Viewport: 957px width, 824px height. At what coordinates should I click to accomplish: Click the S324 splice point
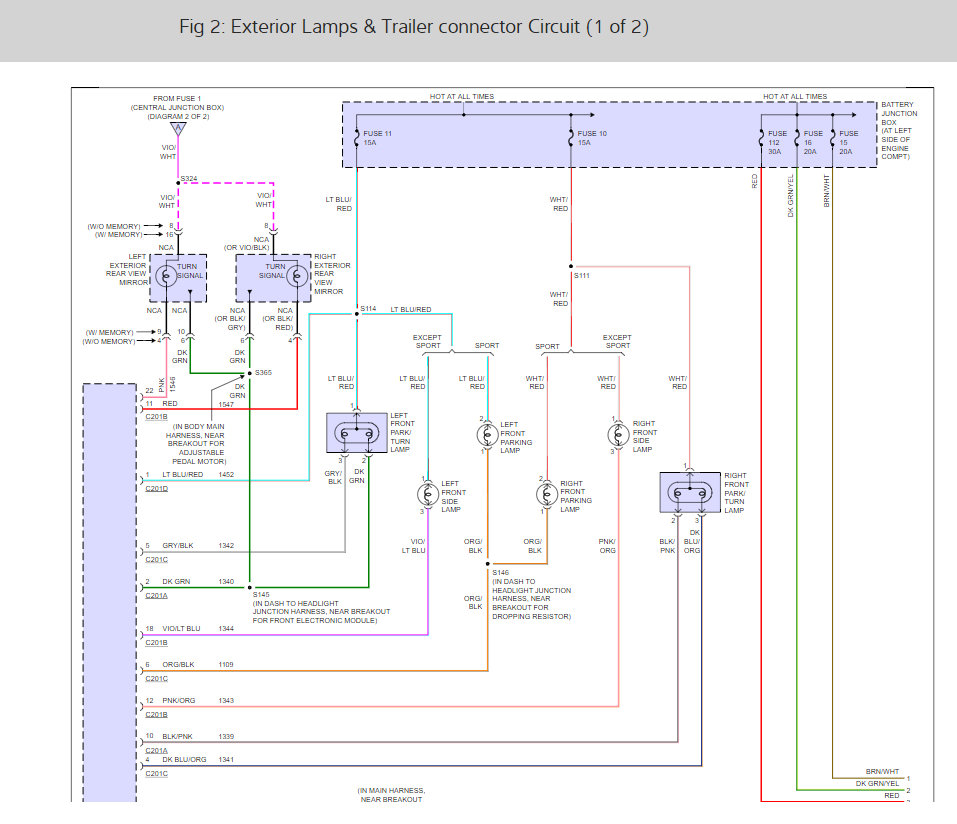(178, 183)
